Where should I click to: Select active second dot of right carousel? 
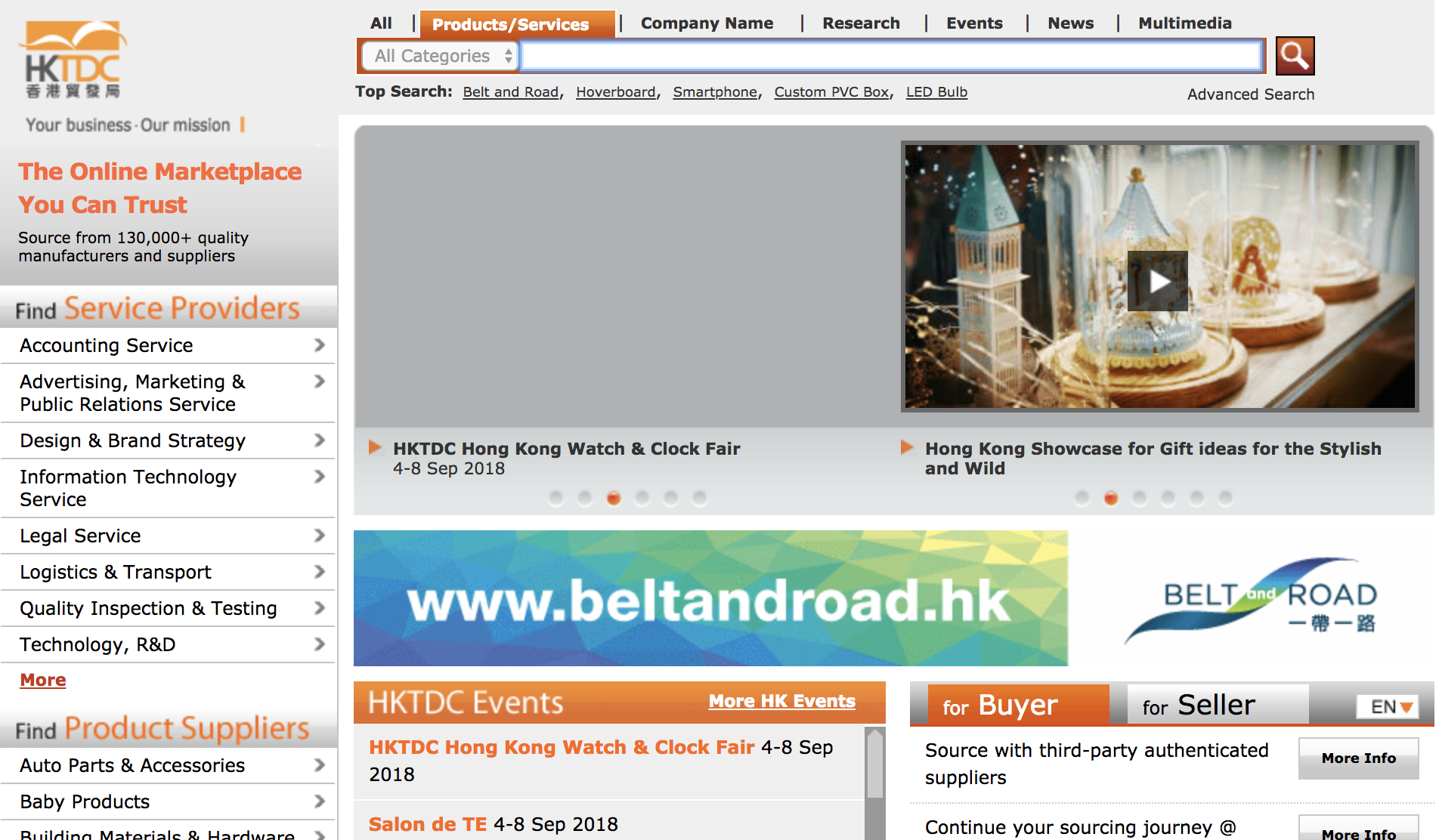tap(1111, 498)
